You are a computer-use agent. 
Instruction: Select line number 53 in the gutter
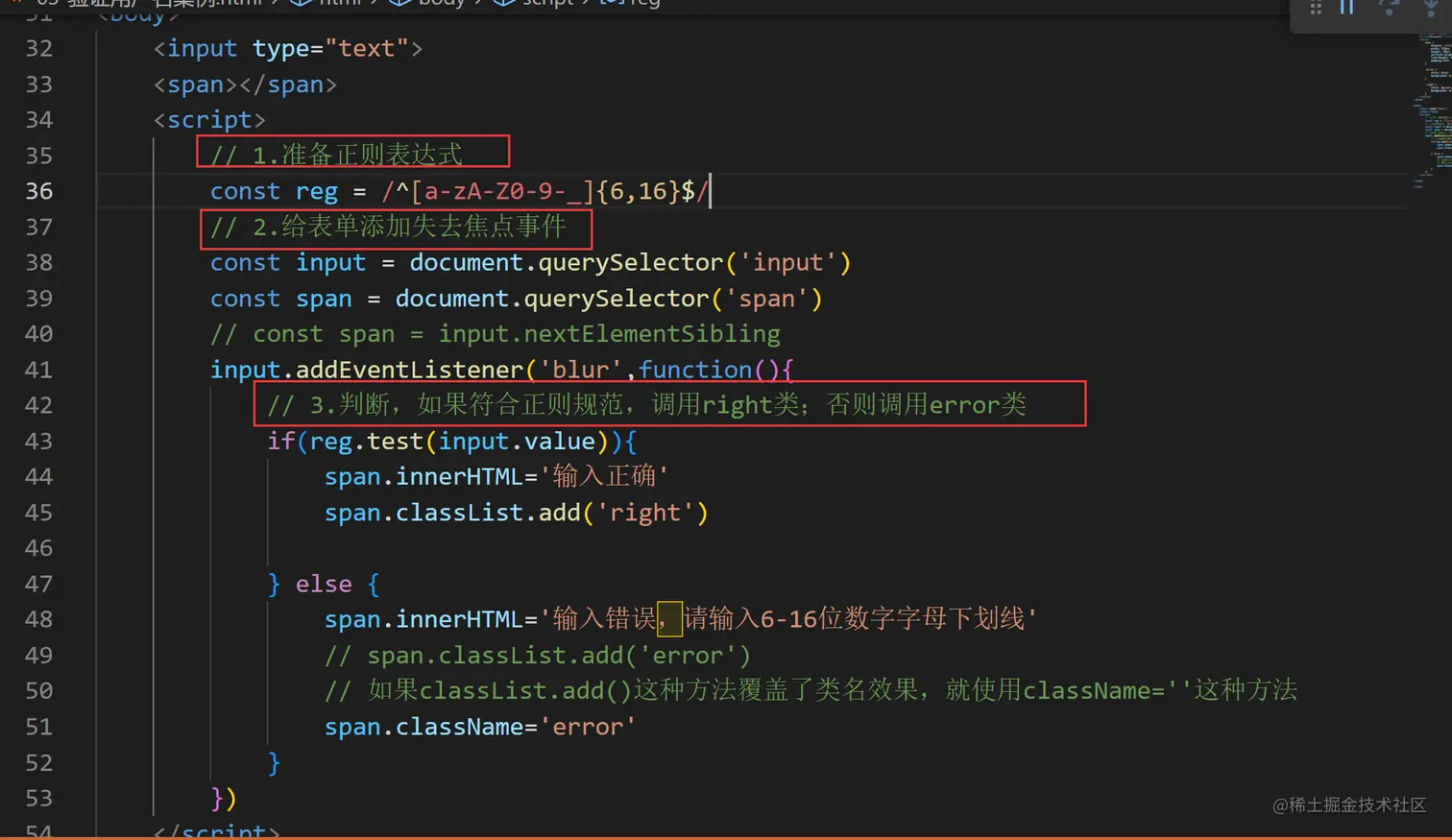[39, 798]
